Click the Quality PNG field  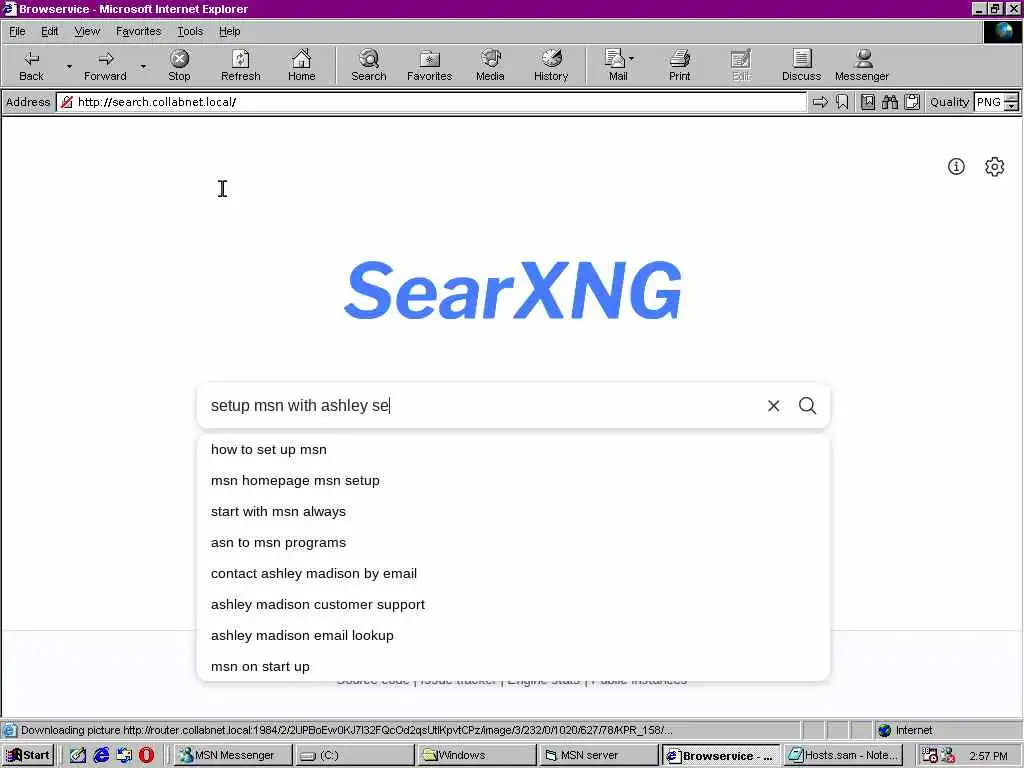click(x=989, y=102)
